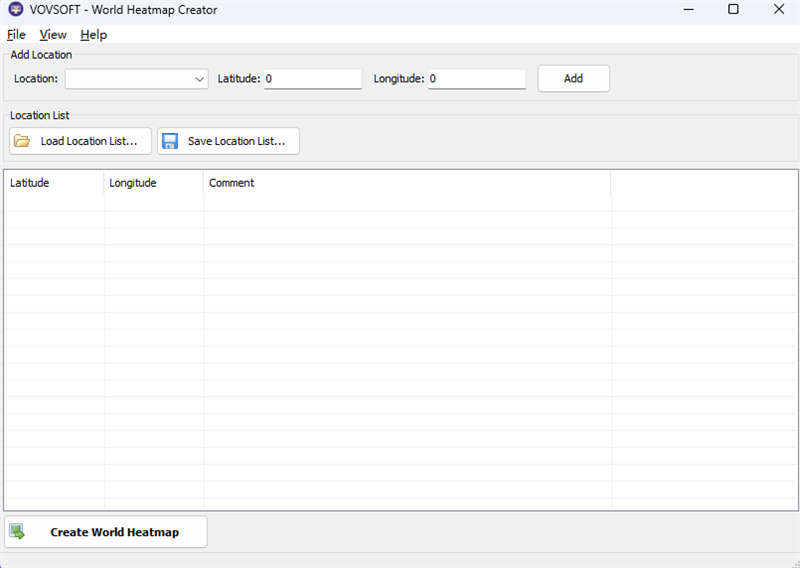
Task: Sort by the Longitude column header
Action: tap(154, 183)
